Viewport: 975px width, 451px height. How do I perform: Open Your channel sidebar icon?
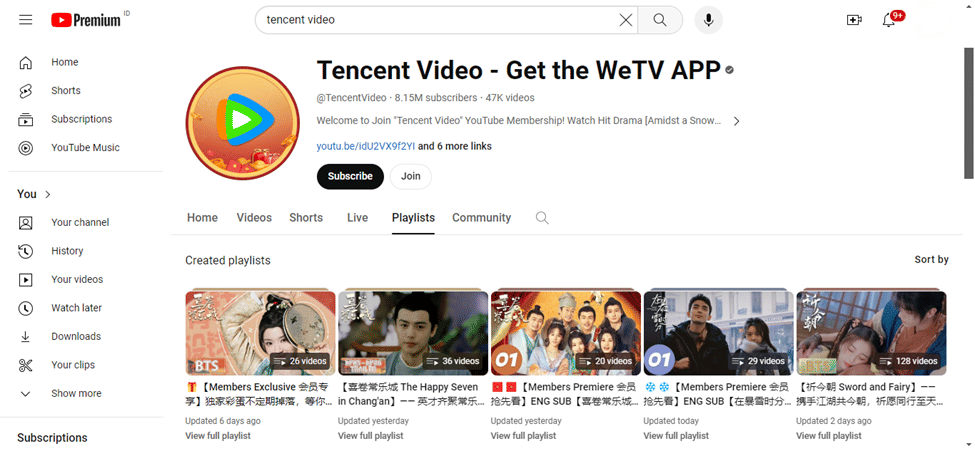click(x=25, y=223)
